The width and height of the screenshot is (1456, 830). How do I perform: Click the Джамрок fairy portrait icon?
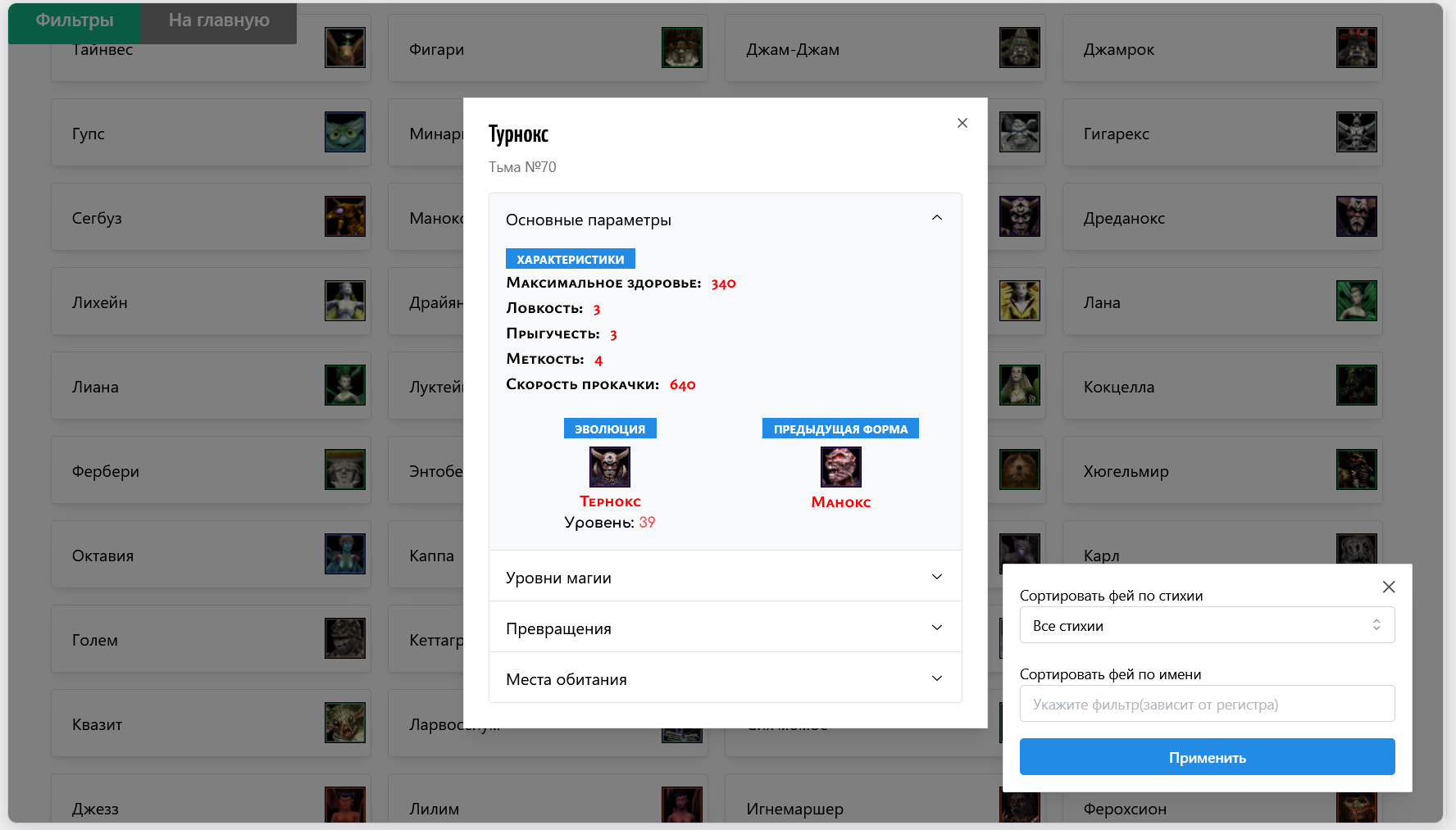click(x=1357, y=48)
